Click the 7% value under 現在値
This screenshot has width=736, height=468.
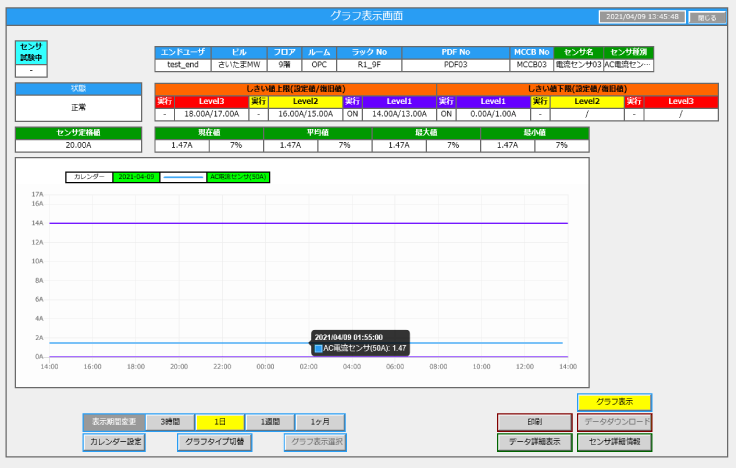tap(236, 146)
